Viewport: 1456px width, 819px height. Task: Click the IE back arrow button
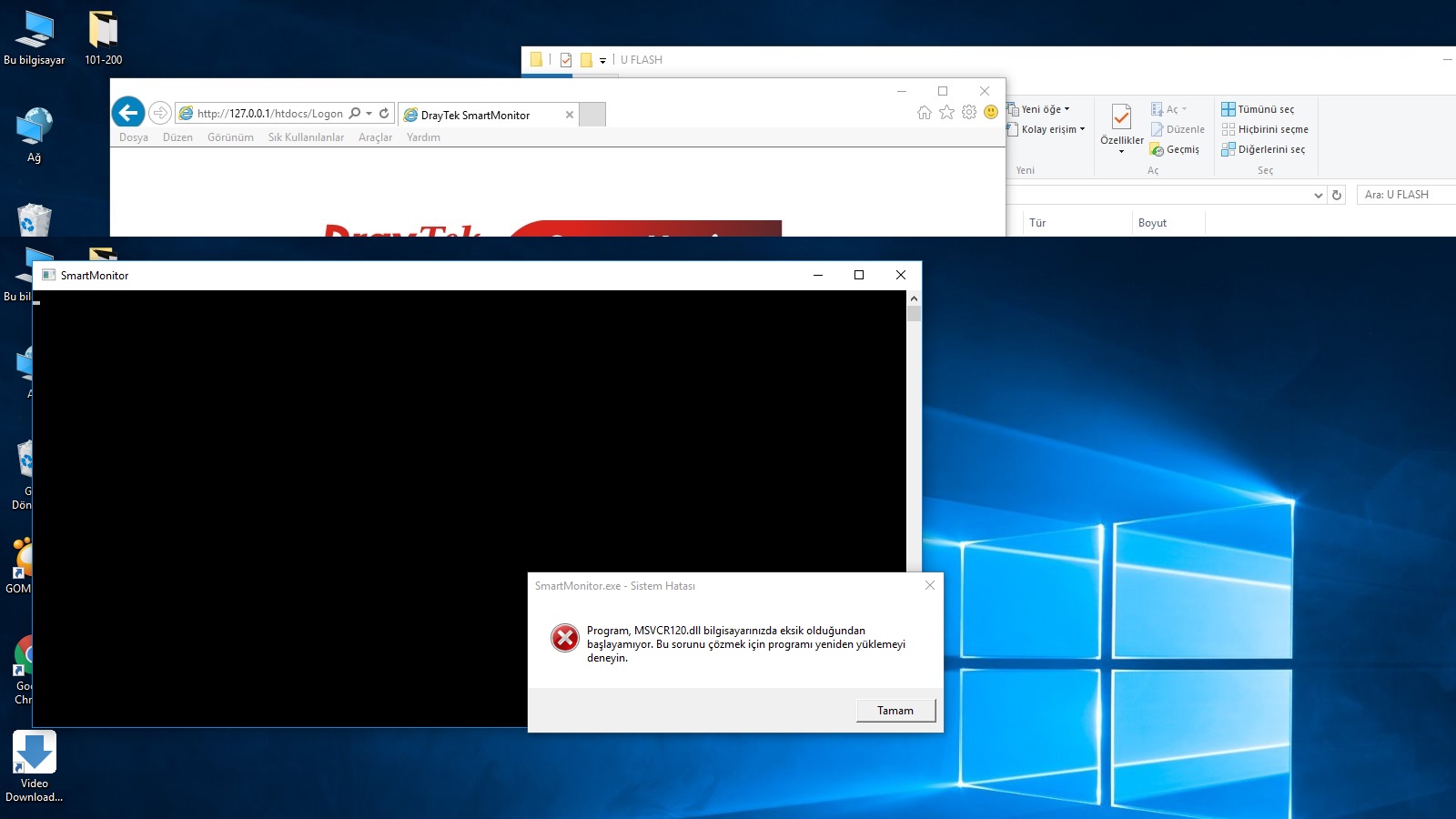pos(128,113)
